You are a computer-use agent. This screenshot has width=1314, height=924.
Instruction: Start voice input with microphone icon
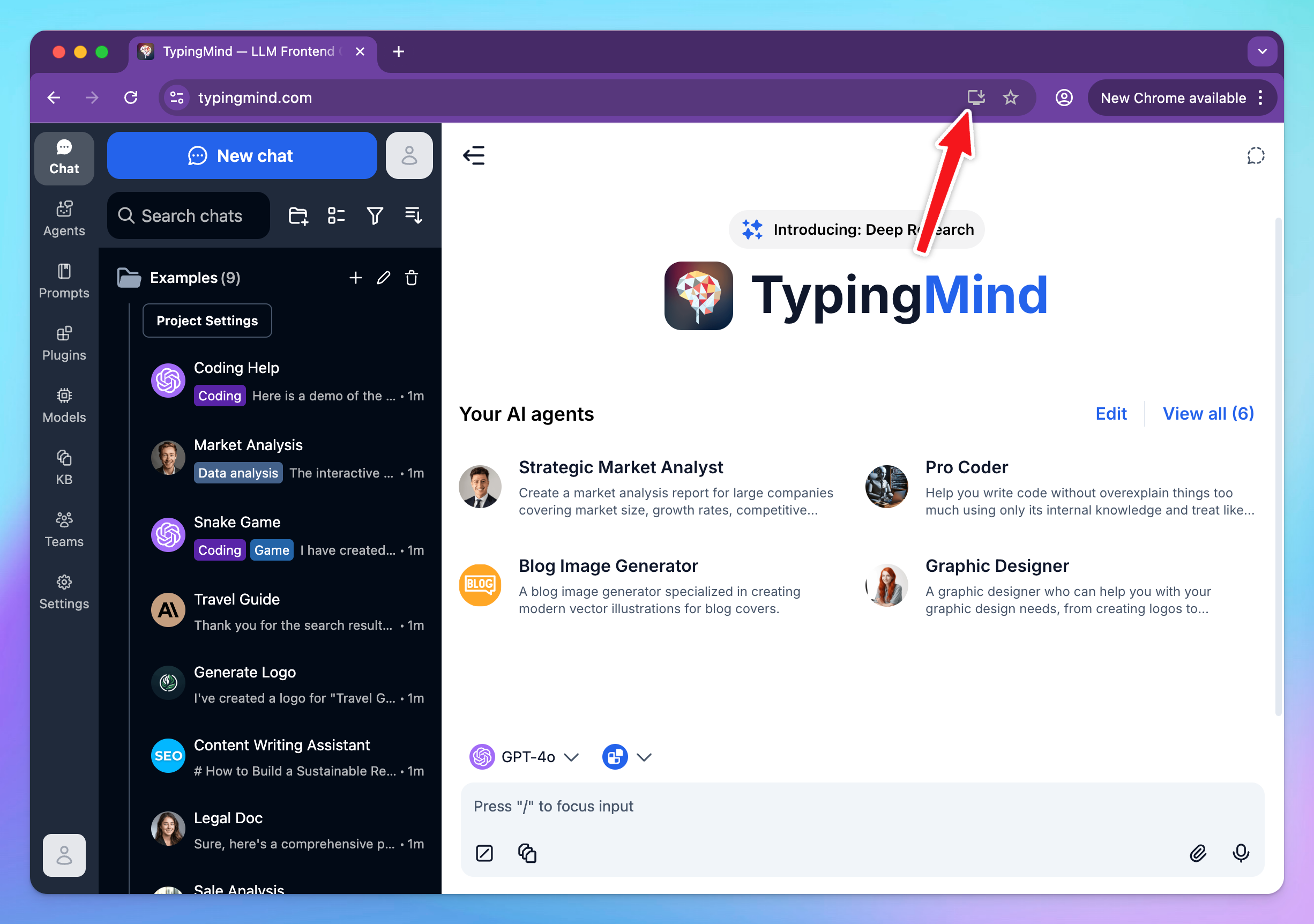1240,853
